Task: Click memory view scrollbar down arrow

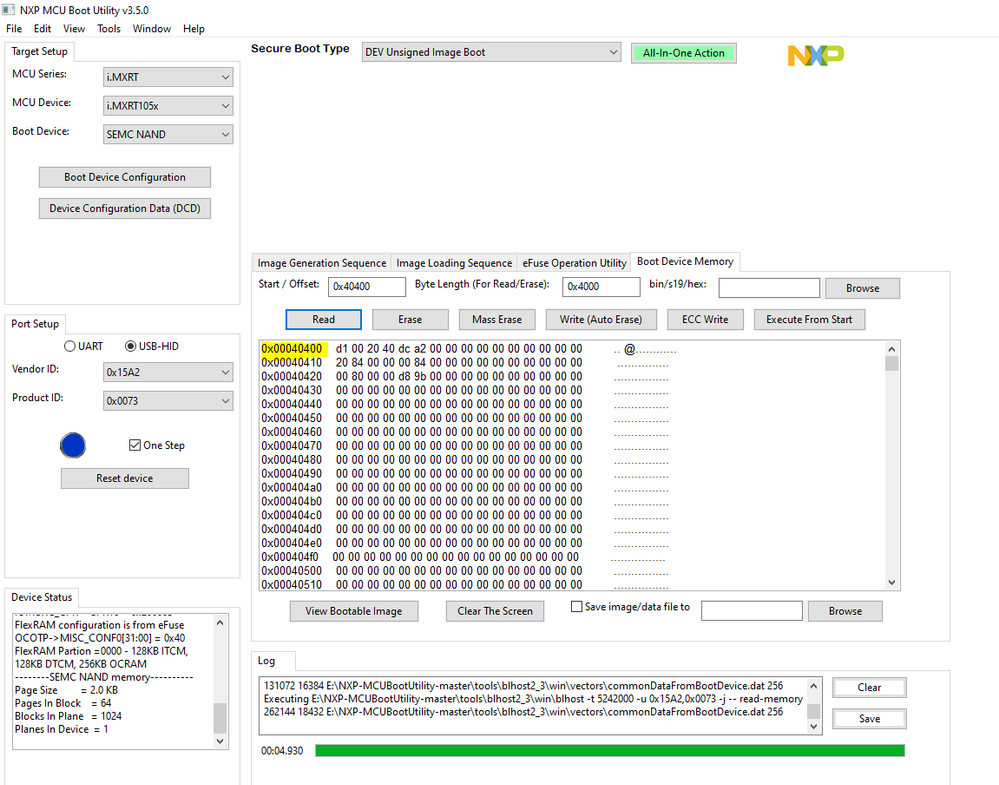Action: click(x=892, y=582)
